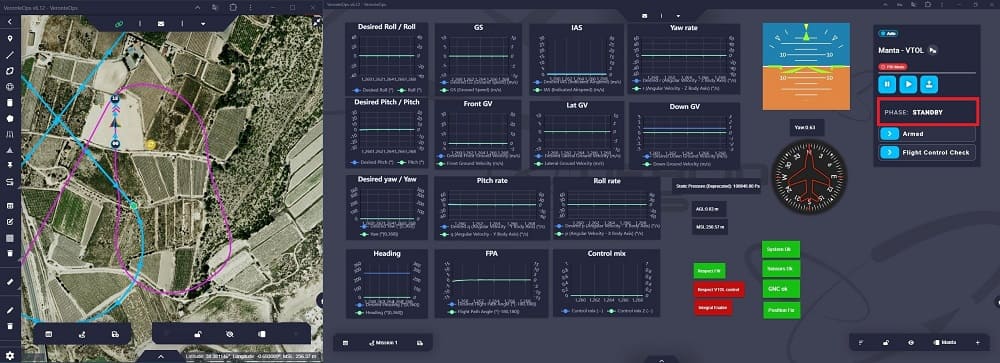1000x363 pixels.
Task: Select the polygon area tool in sidebar
Action: [x=10, y=71]
